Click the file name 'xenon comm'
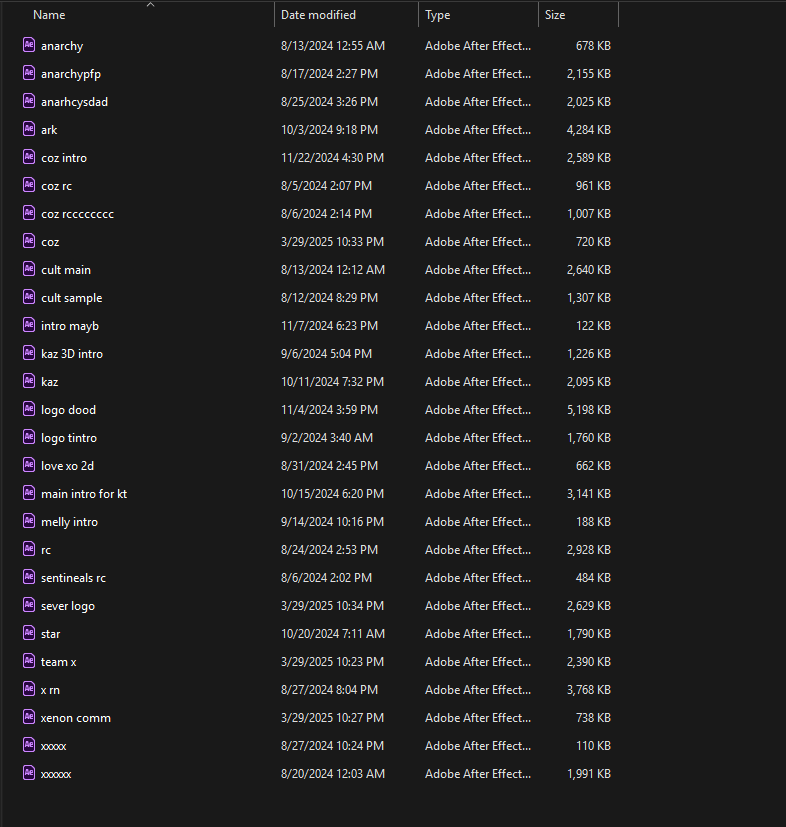Viewport: 786px width, 827px height. 75,718
